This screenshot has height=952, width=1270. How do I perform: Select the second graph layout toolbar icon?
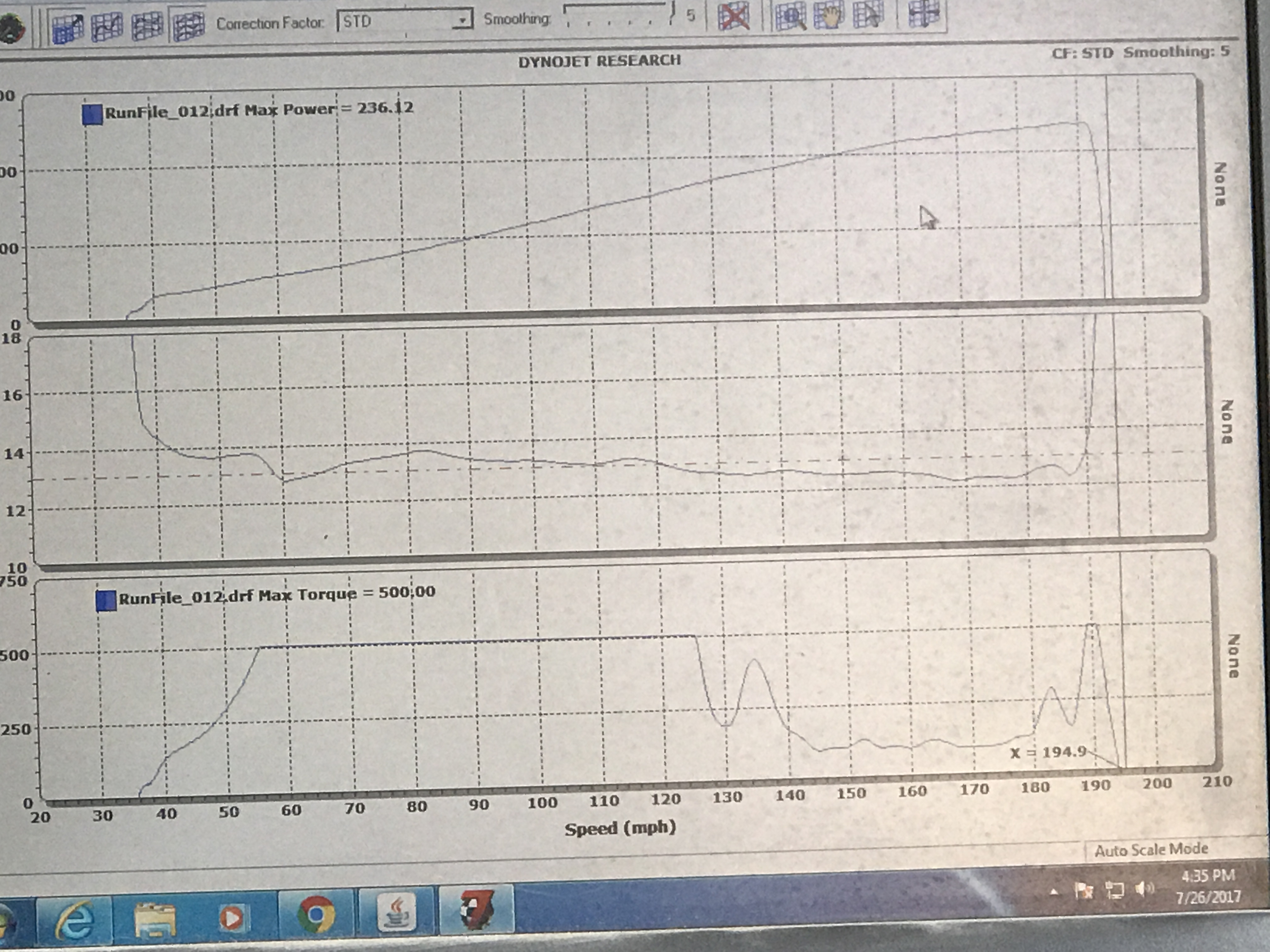107,26
